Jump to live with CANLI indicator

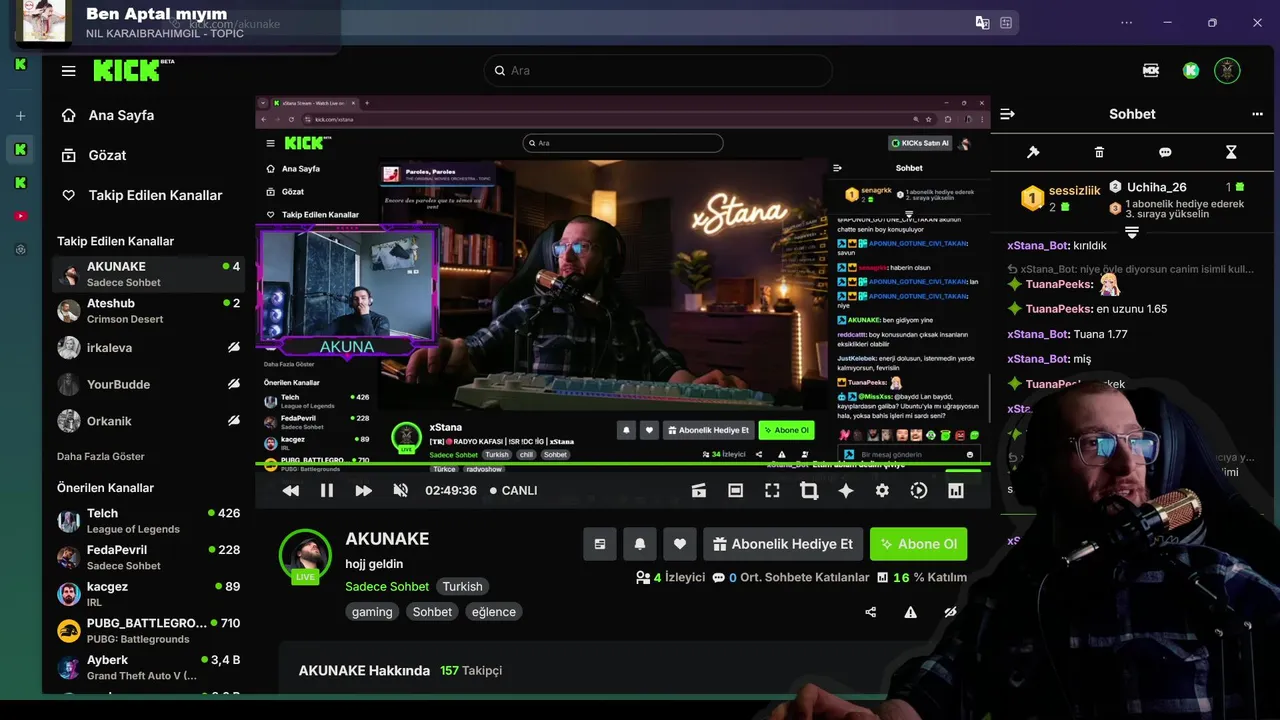pyautogui.click(x=513, y=491)
